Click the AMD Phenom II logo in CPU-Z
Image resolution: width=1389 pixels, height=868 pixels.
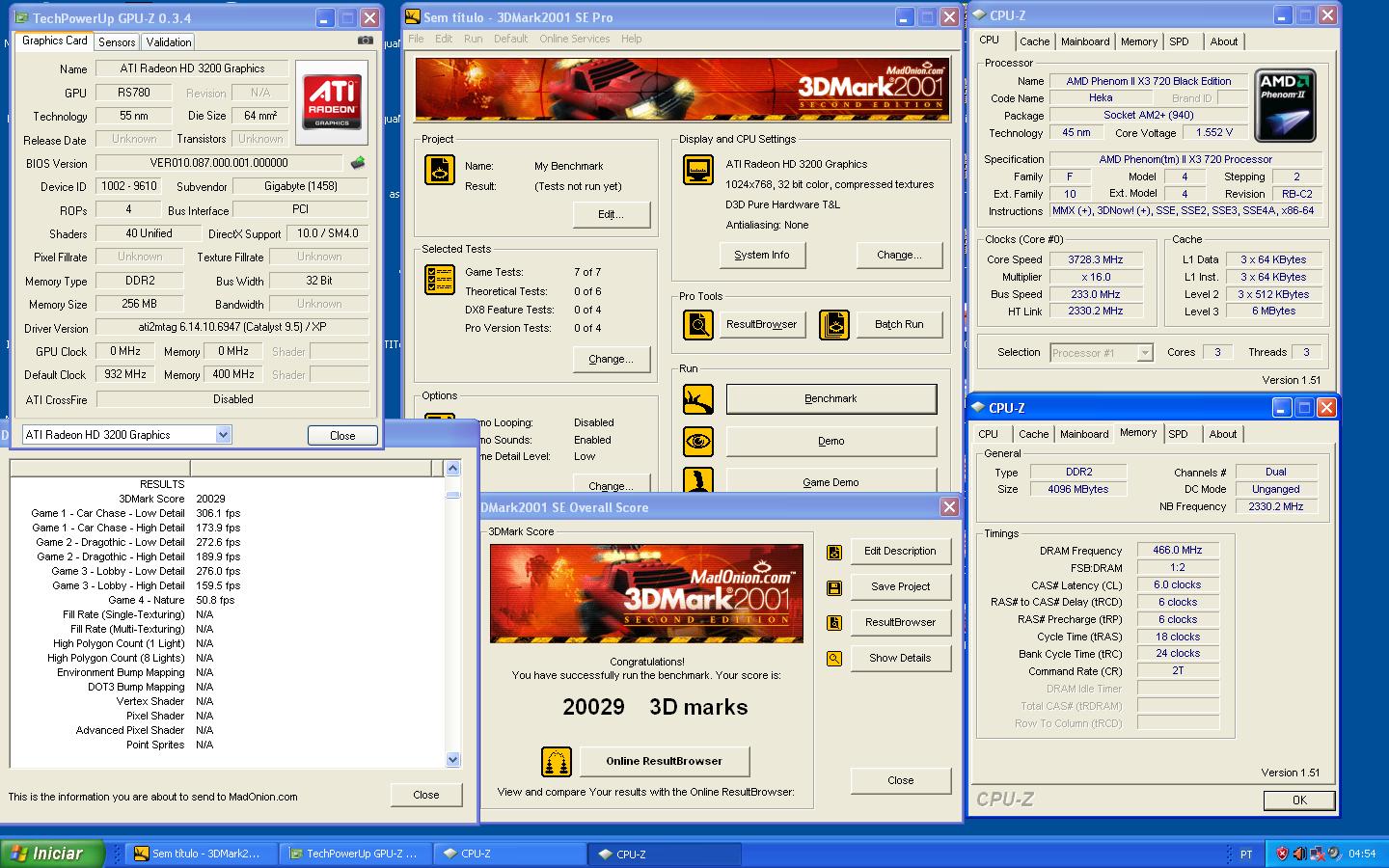click(x=1286, y=106)
